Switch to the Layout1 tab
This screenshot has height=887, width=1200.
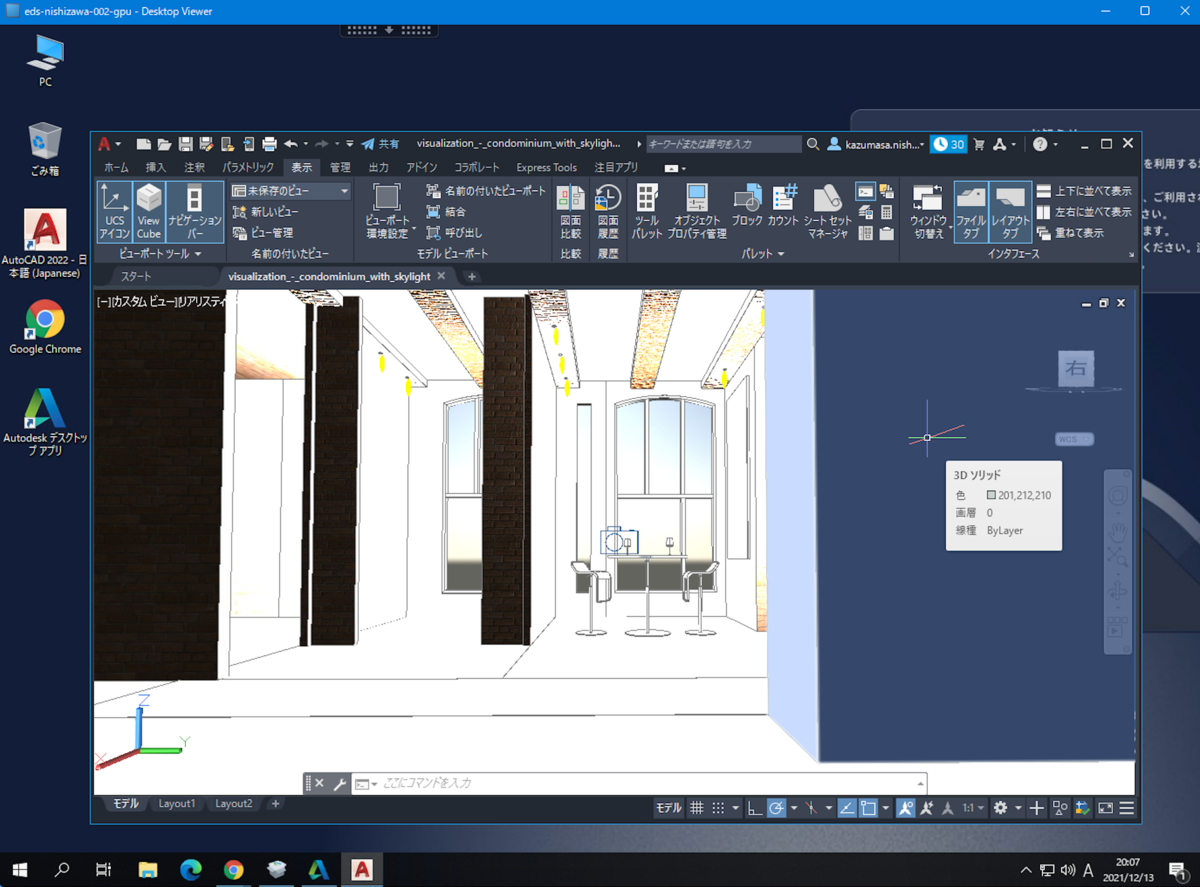pos(177,804)
